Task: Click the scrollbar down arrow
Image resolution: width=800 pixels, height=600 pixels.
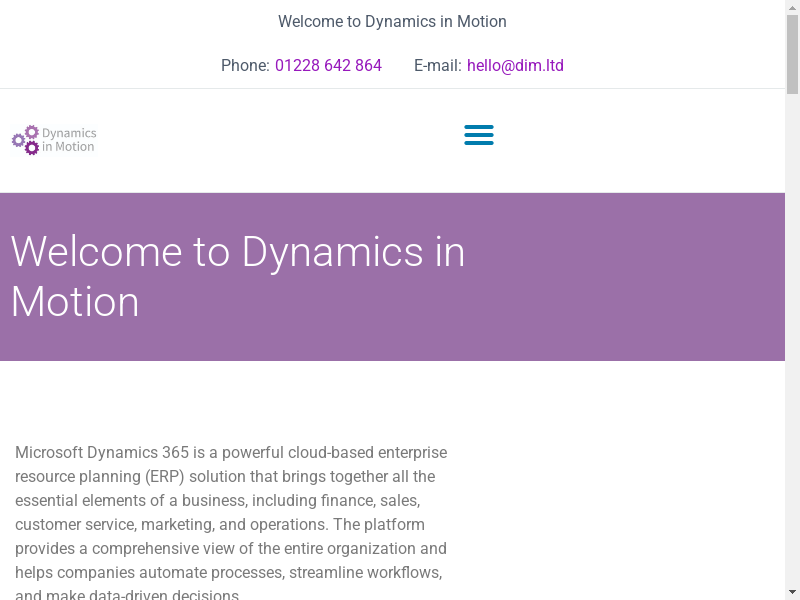Action: (792, 592)
